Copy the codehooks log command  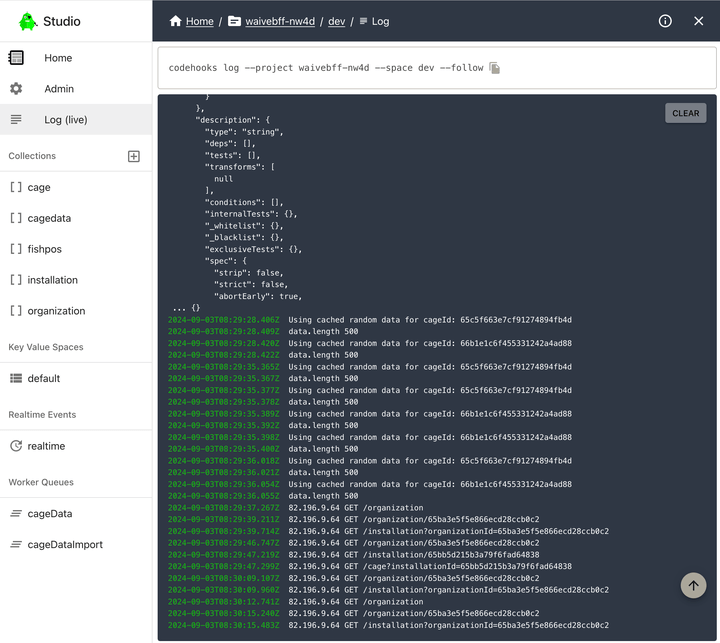tap(495, 68)
